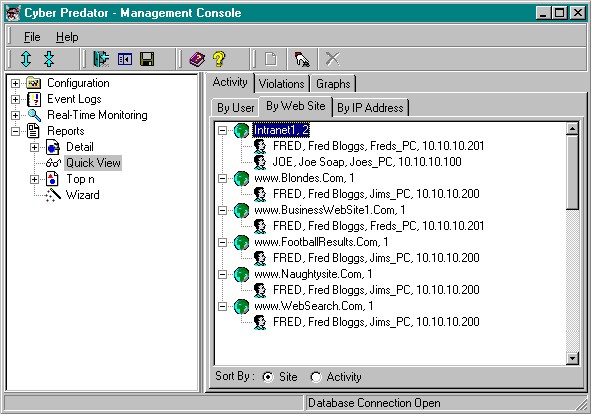Click the grey X delete toolbar icon
The height and width of the screenshot is (417, 592).
333,59
